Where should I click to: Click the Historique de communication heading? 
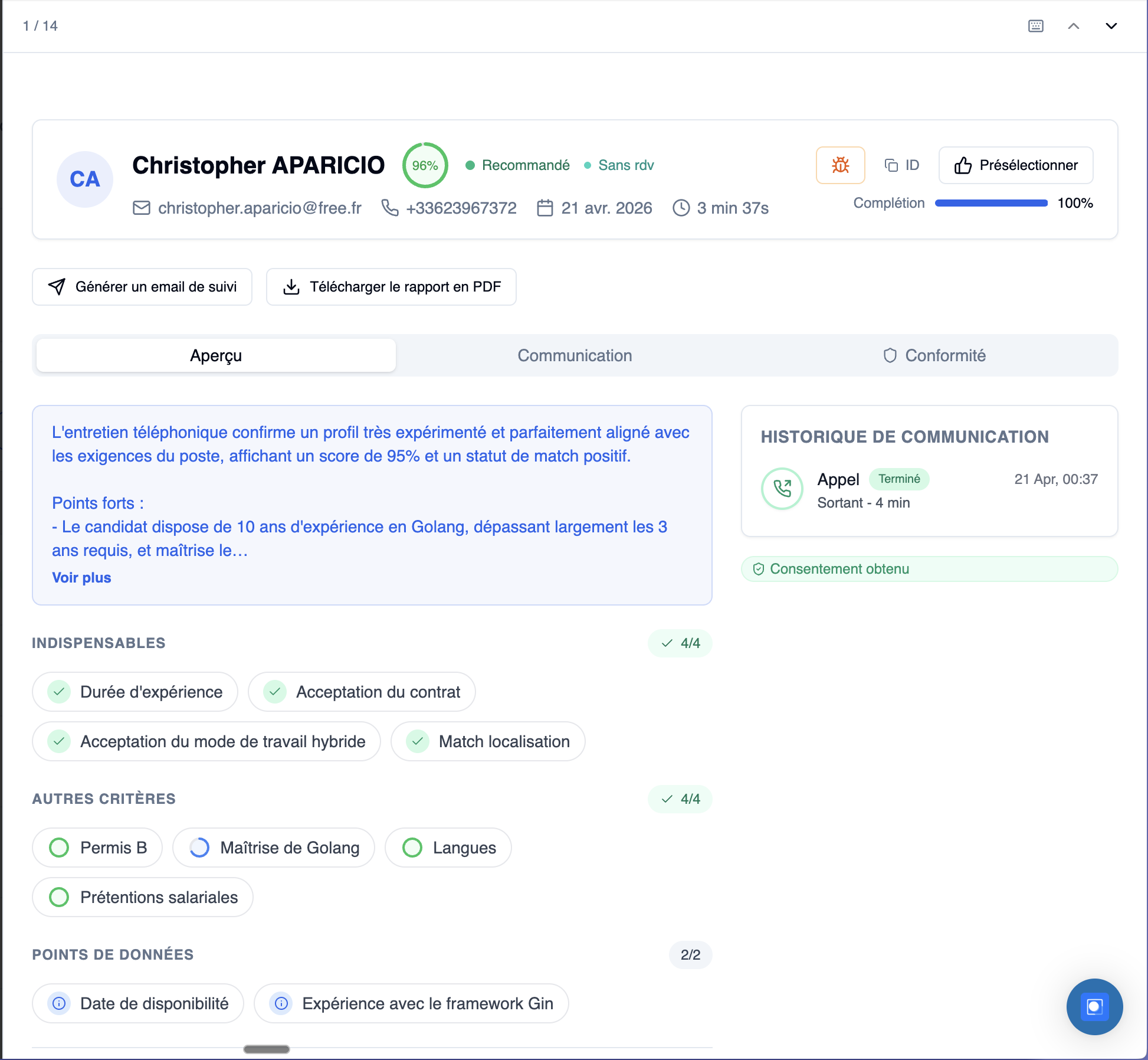point(904,437)
